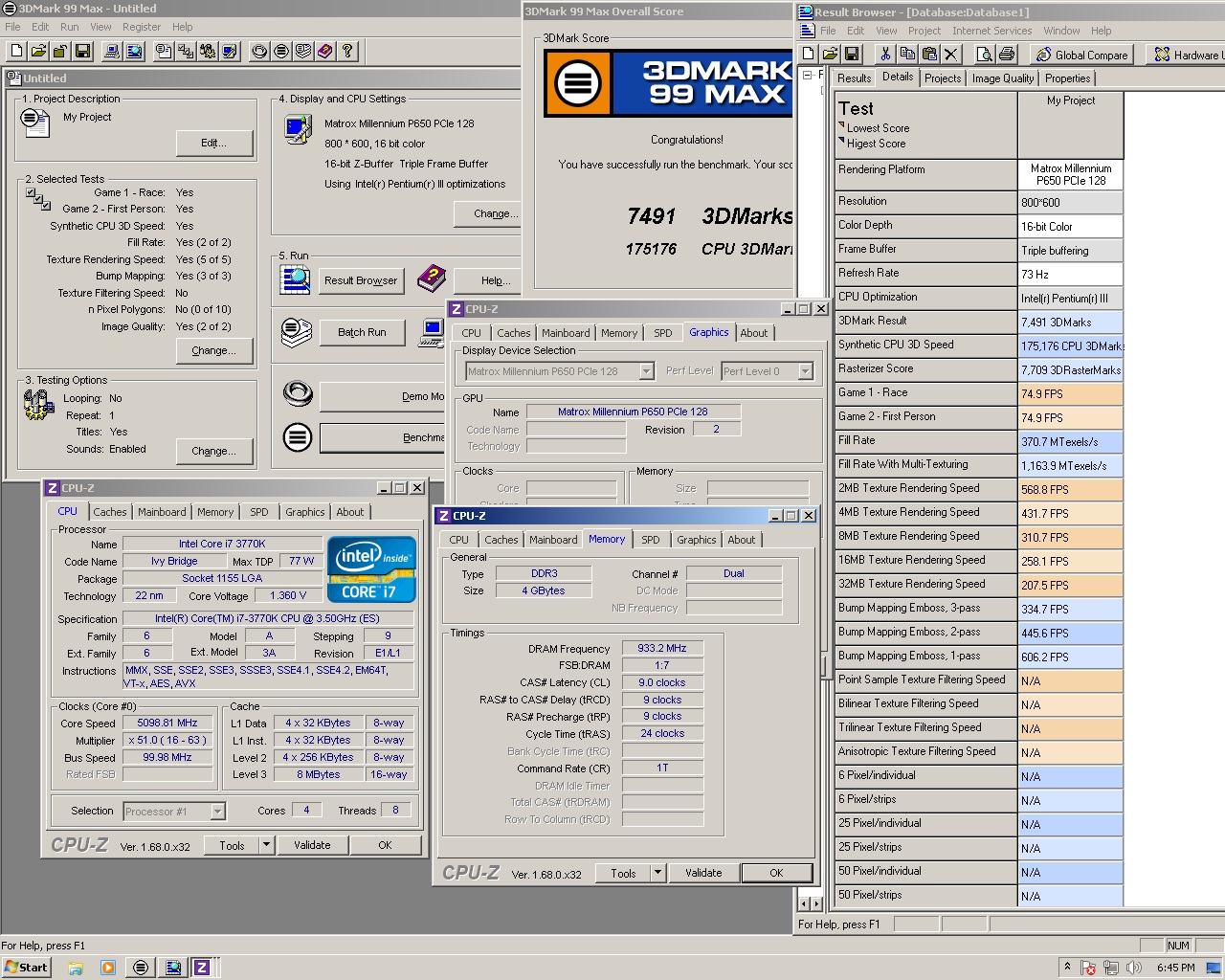Click Print icon in Result Browser toolbar
Image resolution: width=1225 pixels, height=980 pixels.
[x=1006, y=55]
